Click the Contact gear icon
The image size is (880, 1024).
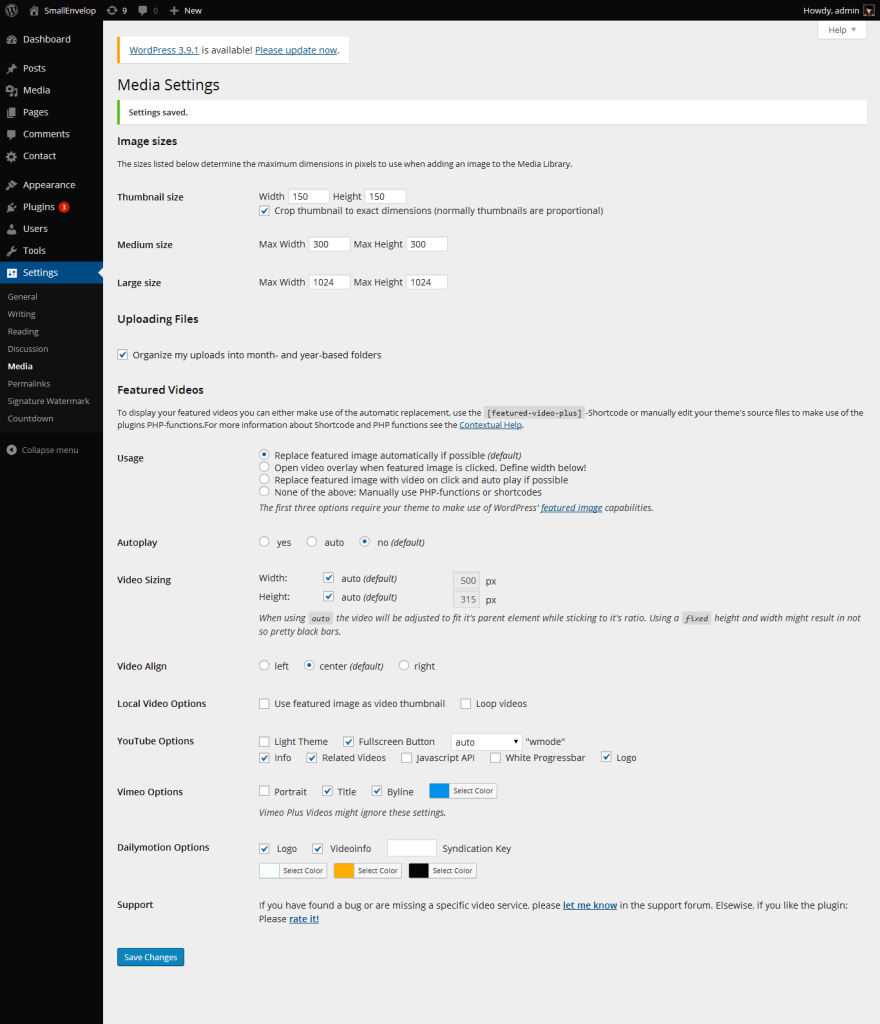coord(11,156)
